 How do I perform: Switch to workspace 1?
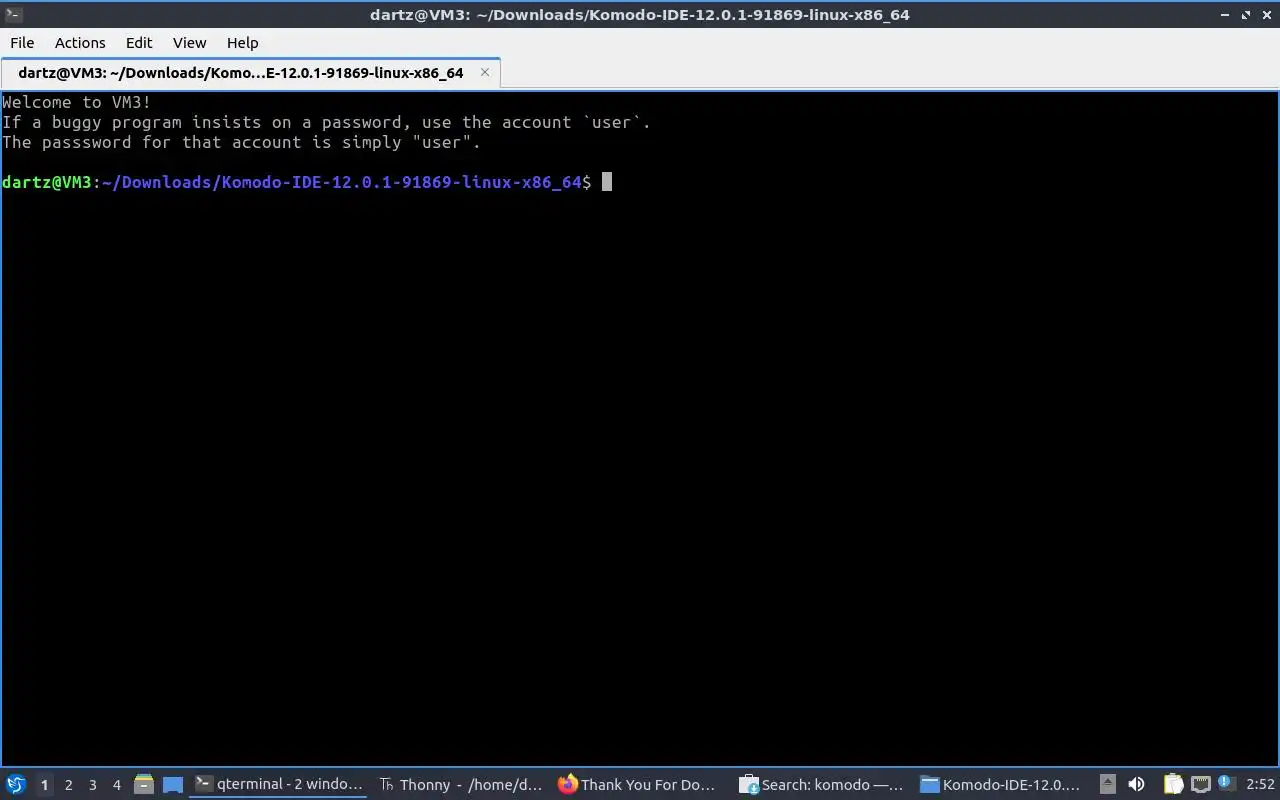(44, 785)
